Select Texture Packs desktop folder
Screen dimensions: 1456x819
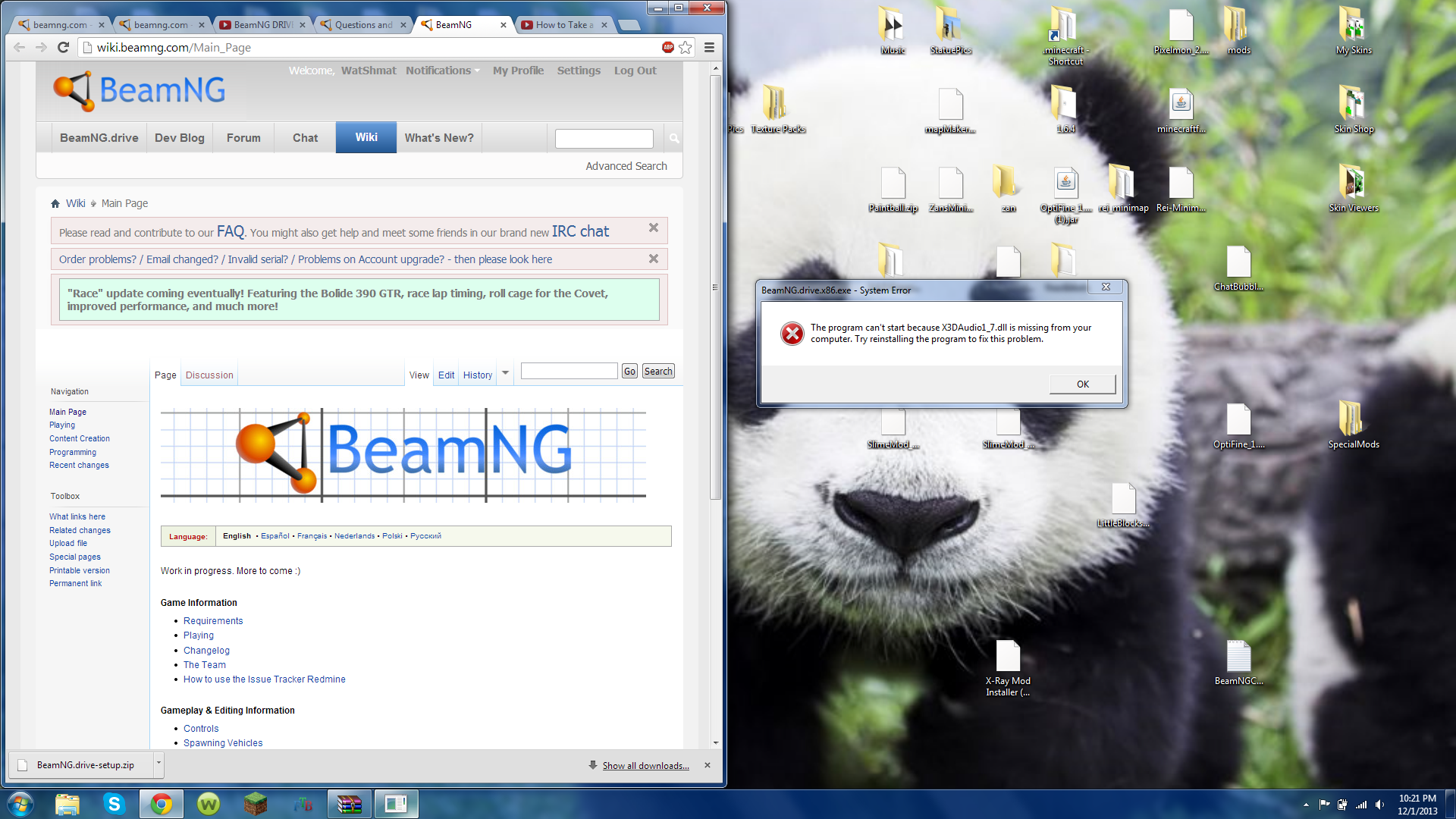point(777,110)
